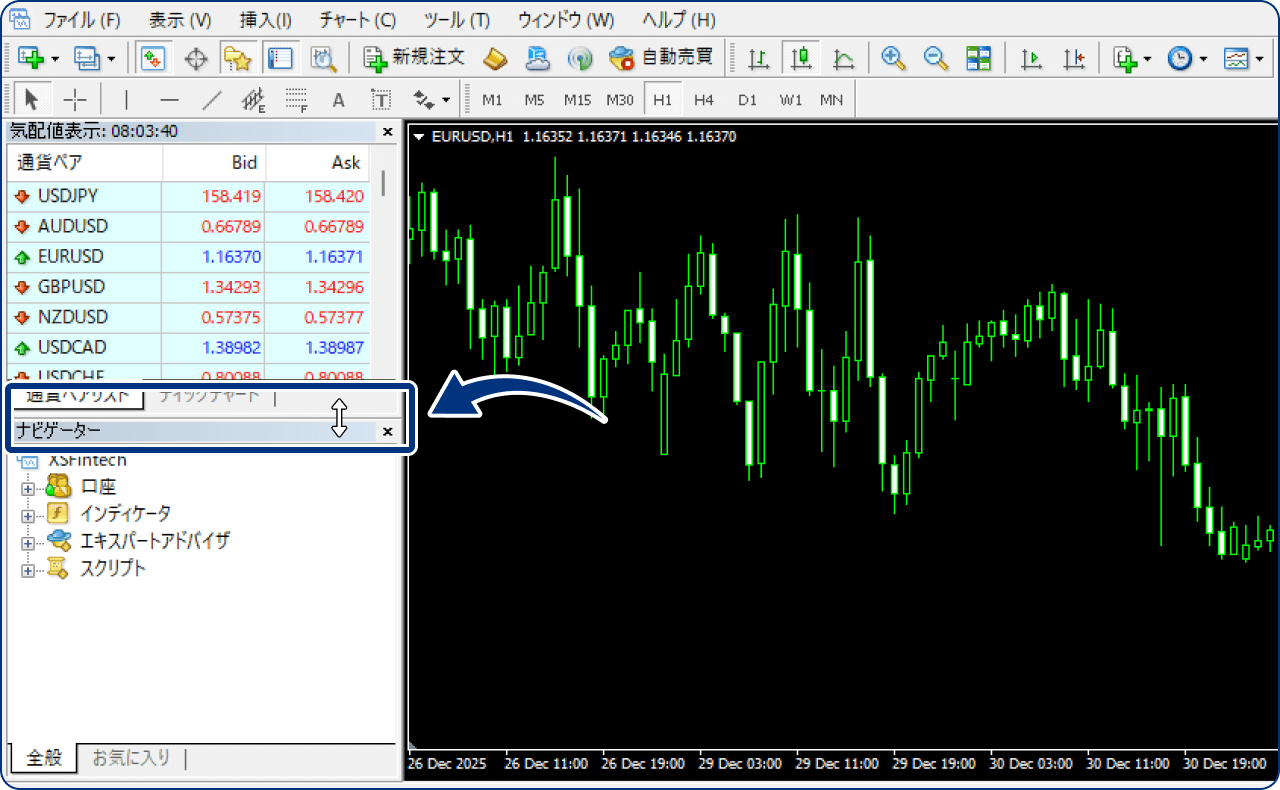Open the Strategy Tester magnifier icon
Image resolution: width=1280 pixels, height=790 pixels.
(x=323, y=58)
